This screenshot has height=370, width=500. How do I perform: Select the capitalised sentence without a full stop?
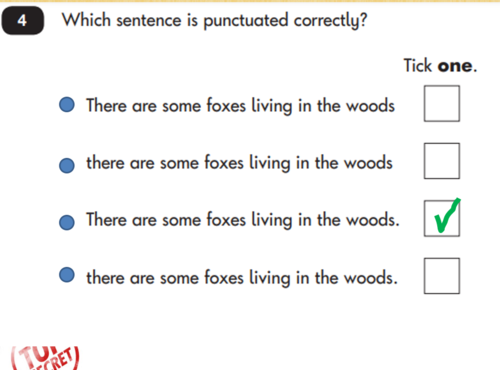pos(240,106)
